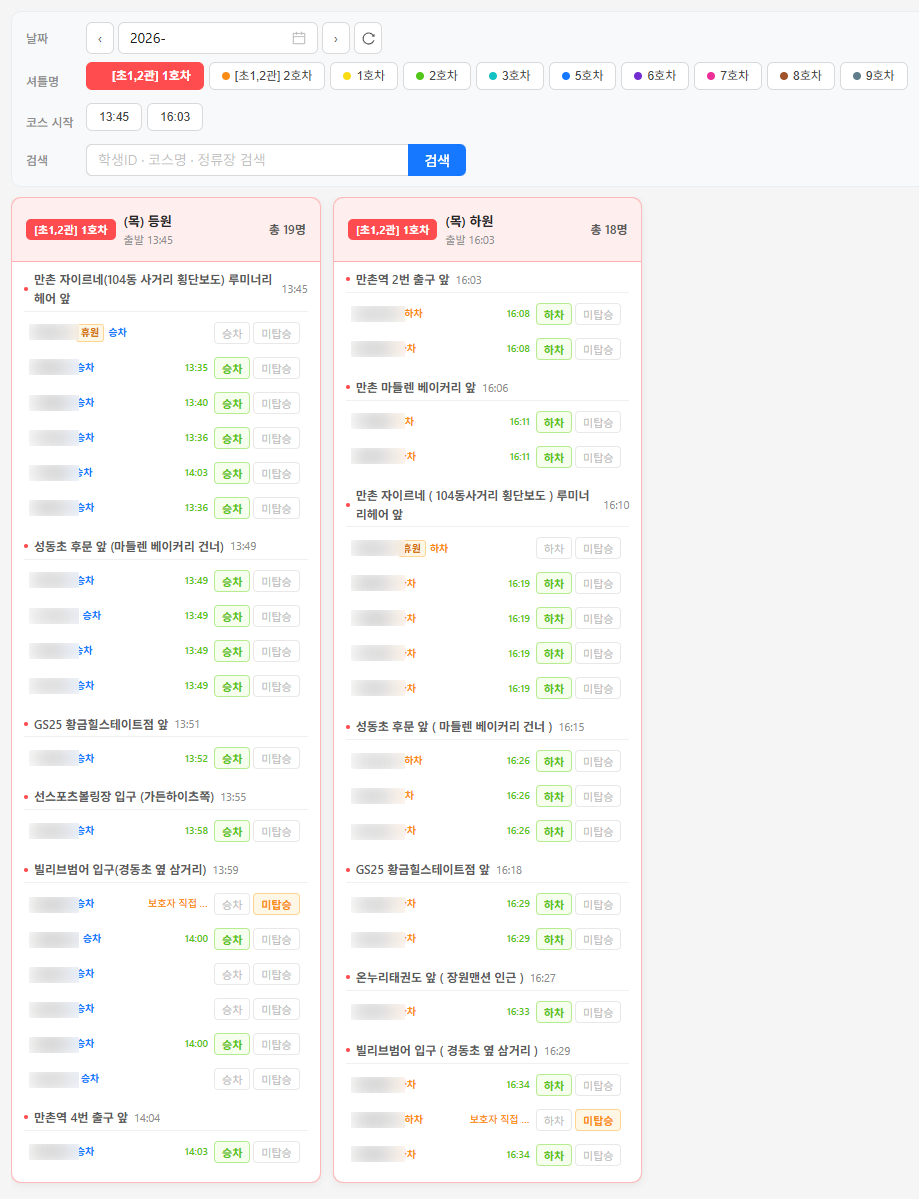The width and height of the screenshot is (919, 1199).
Task: Mark 미탑승 for the 휴원 row in 하원
Action: 598,548
